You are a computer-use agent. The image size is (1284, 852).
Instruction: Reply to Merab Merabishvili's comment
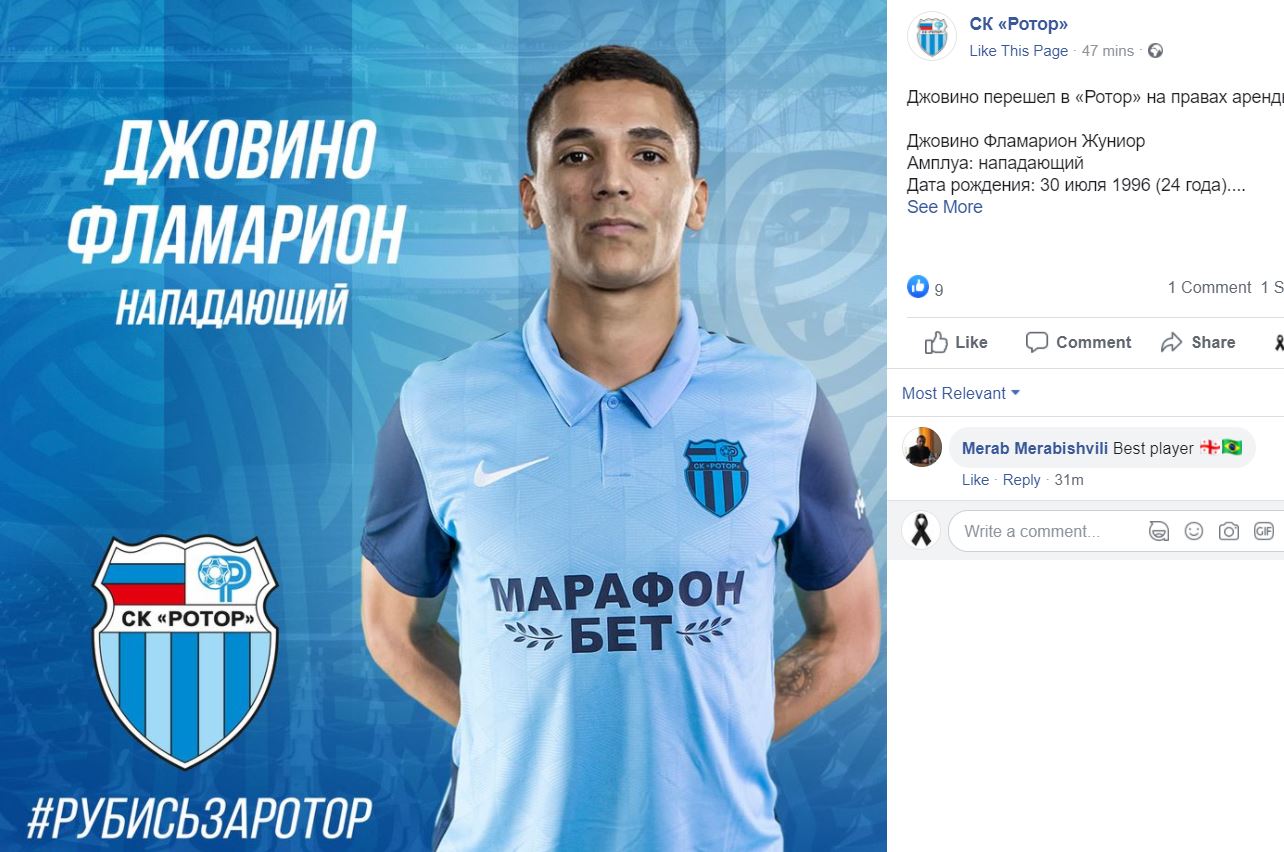(1021, 480)
